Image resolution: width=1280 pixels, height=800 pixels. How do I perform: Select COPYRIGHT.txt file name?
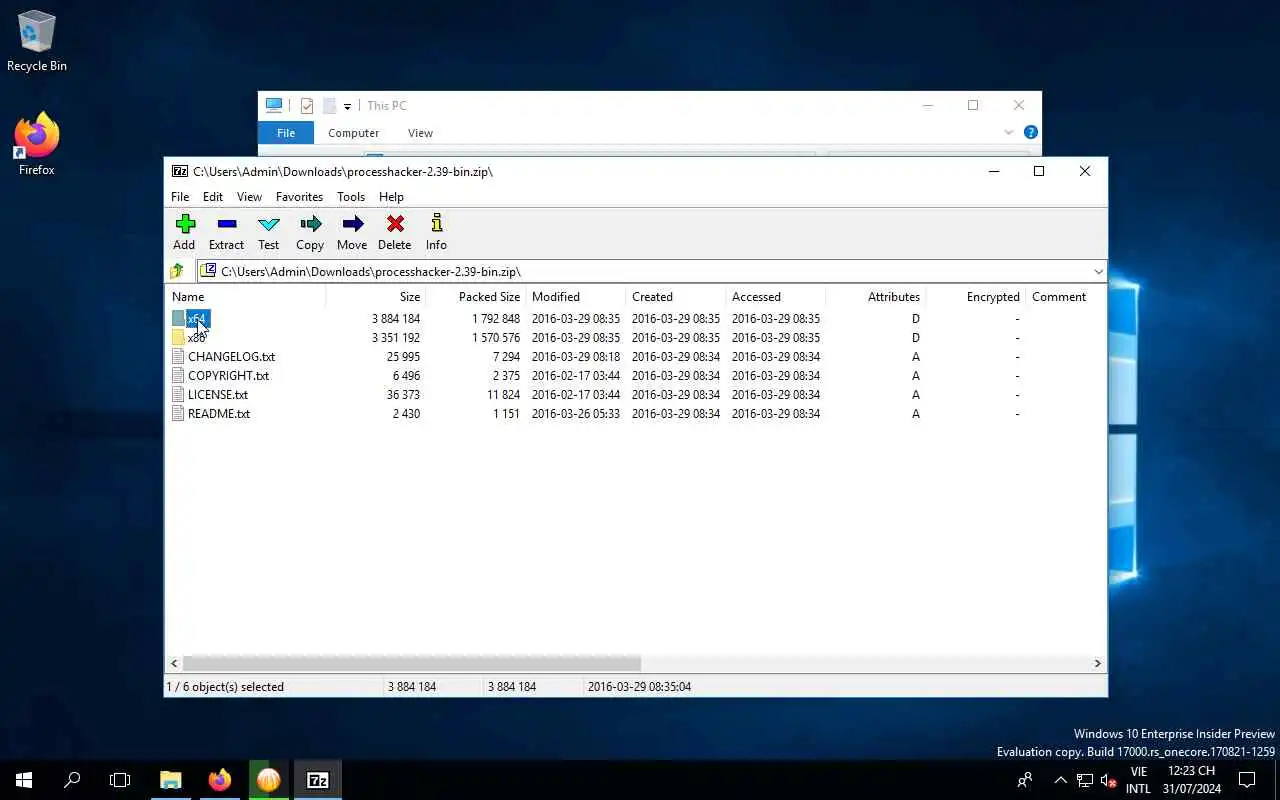click(x=228, y=376)
